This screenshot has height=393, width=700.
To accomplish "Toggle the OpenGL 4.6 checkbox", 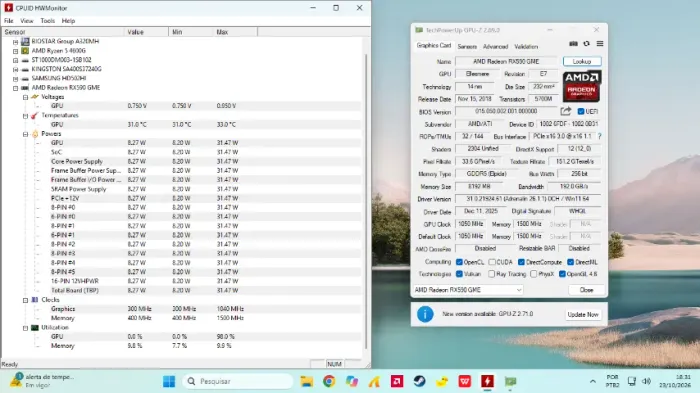I will coord(562,274).
